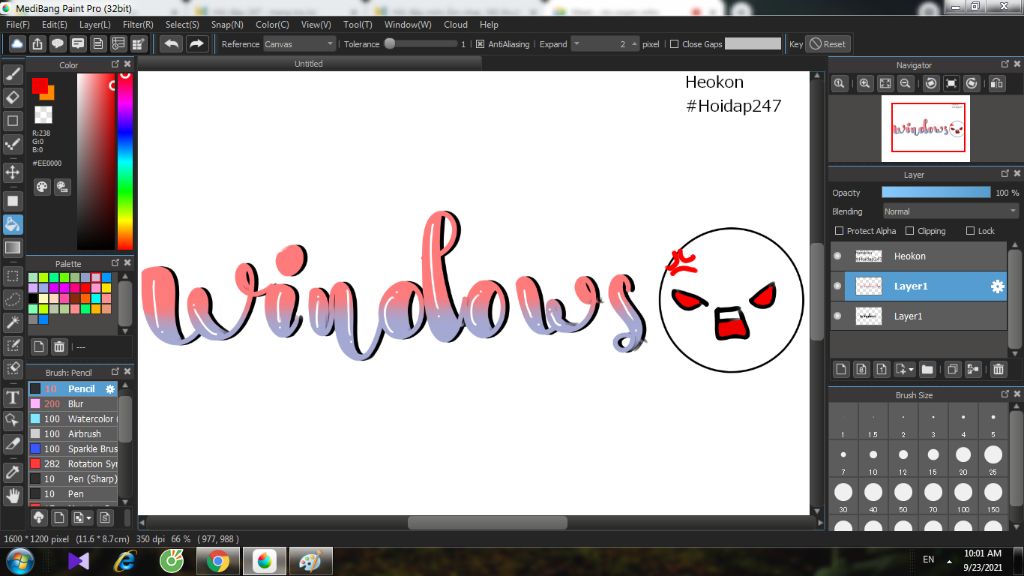Hide the bottom Layer1 layer
The width and height of the screenshot is (1024, 576).
[x=838, y=316]
